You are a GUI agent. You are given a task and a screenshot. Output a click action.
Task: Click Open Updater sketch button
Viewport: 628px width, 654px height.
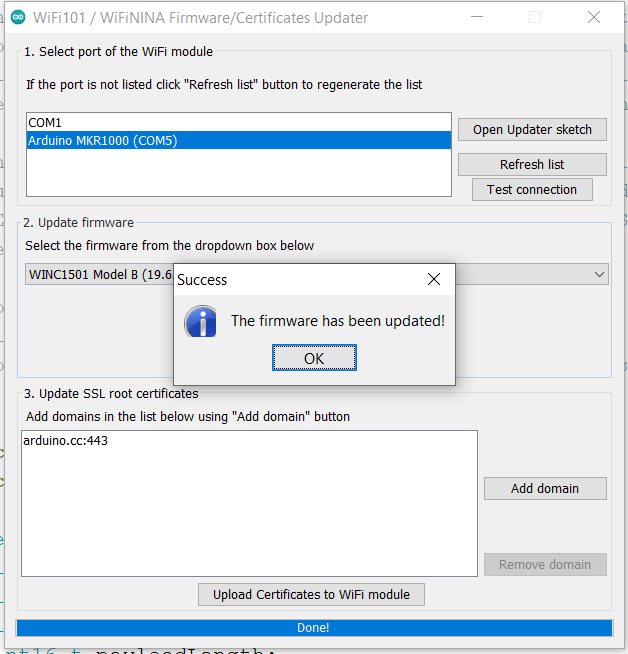pyautogui.click(x=532, y=130)
